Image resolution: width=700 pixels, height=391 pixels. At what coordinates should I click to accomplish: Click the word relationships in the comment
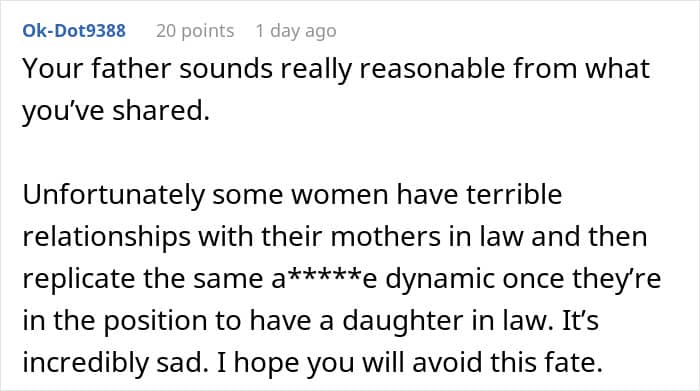point(106,237)
